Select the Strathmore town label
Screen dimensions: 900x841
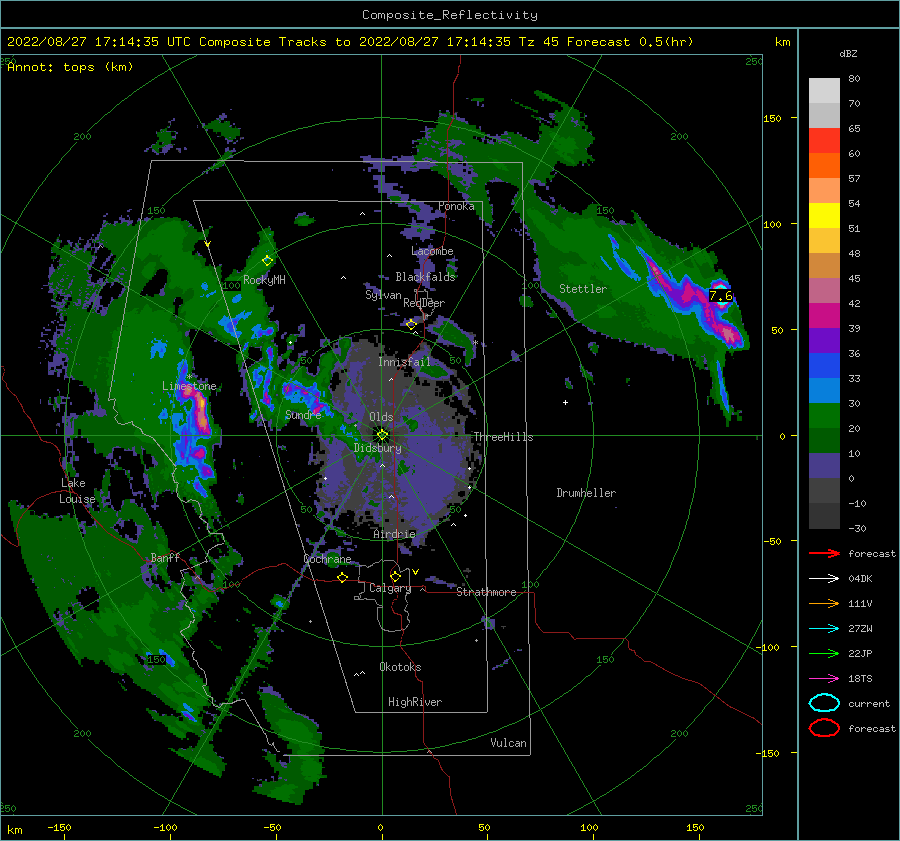486,592
